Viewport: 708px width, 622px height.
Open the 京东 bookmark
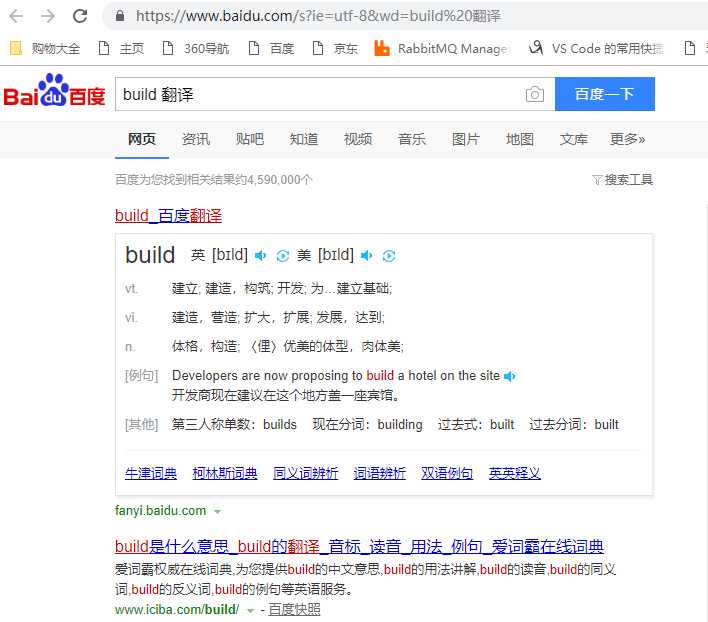tap(335, 48)
